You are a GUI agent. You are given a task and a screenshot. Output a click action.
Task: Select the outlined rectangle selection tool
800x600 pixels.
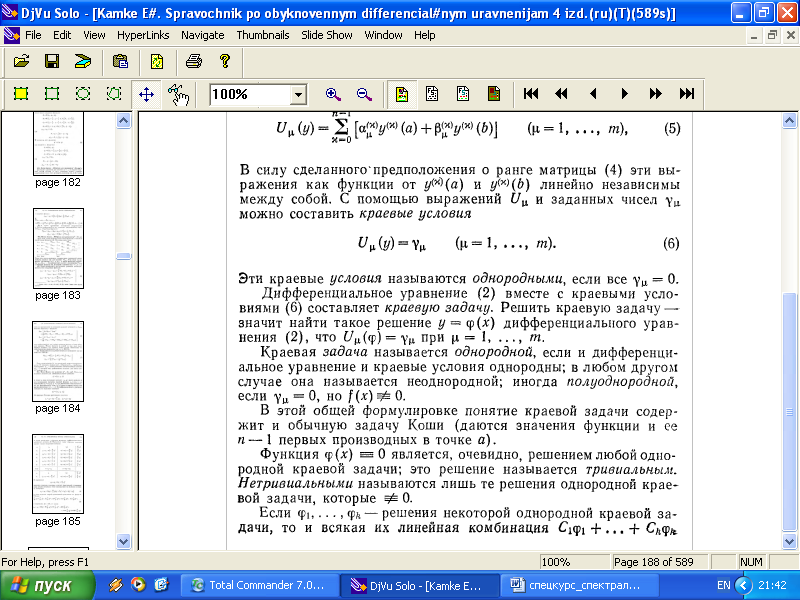click(x=52, y=94)
